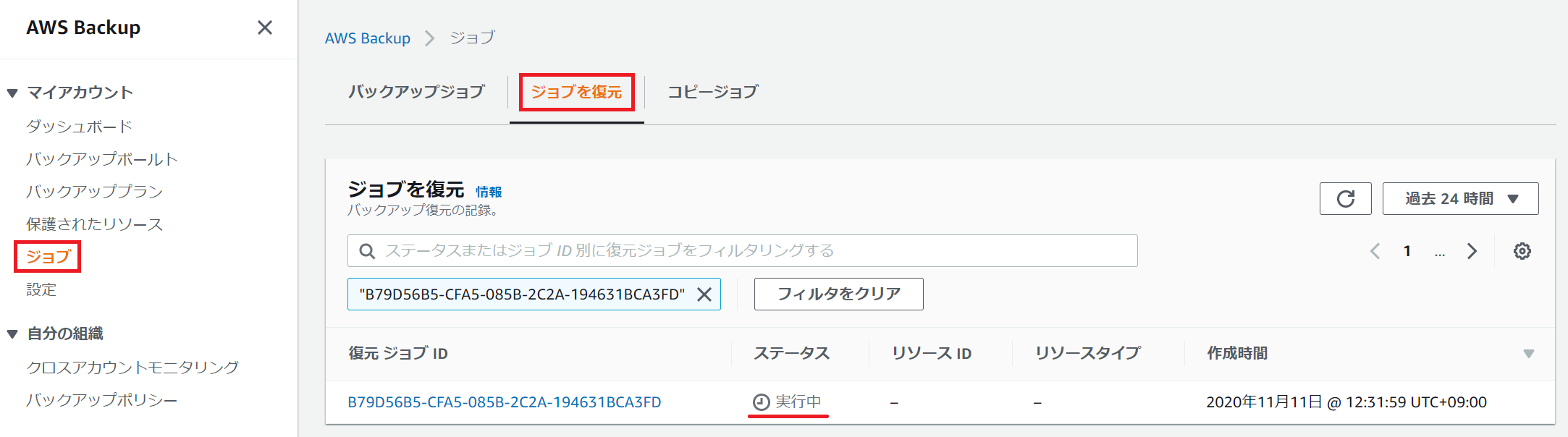Navigate to バックアップボールト in sidebar
This screenshot has width=1568, height=437.
click(x=102, y=159)
